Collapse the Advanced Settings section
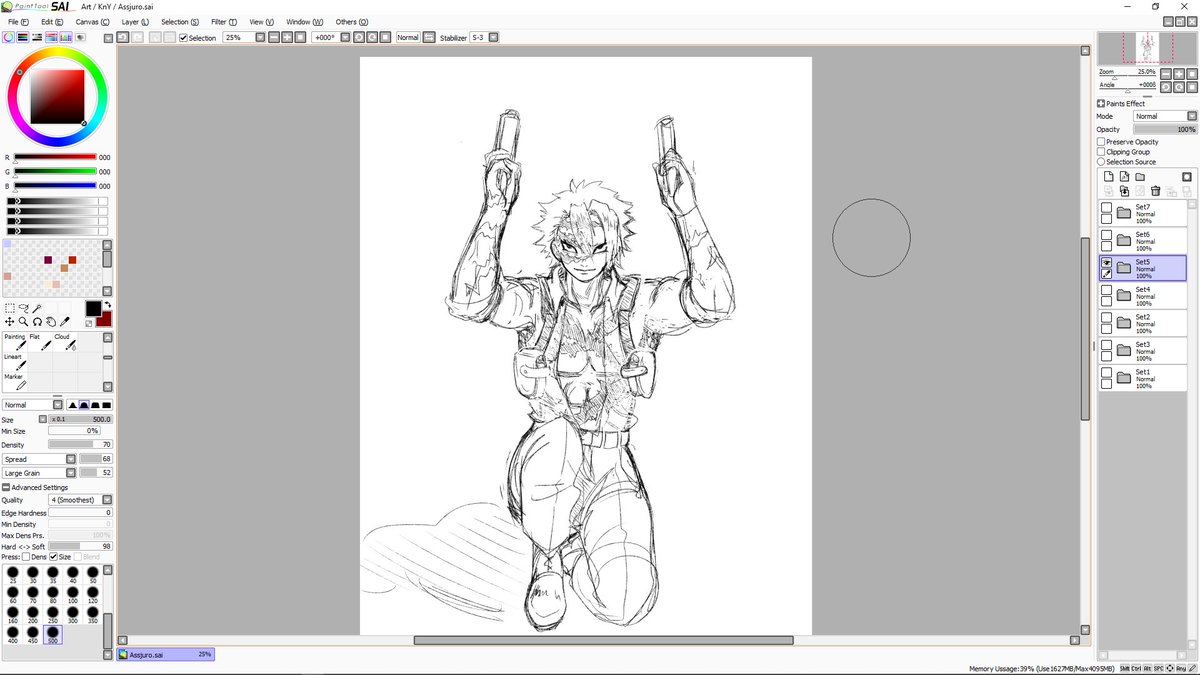The image size is (1200, 675). (6, 487)
